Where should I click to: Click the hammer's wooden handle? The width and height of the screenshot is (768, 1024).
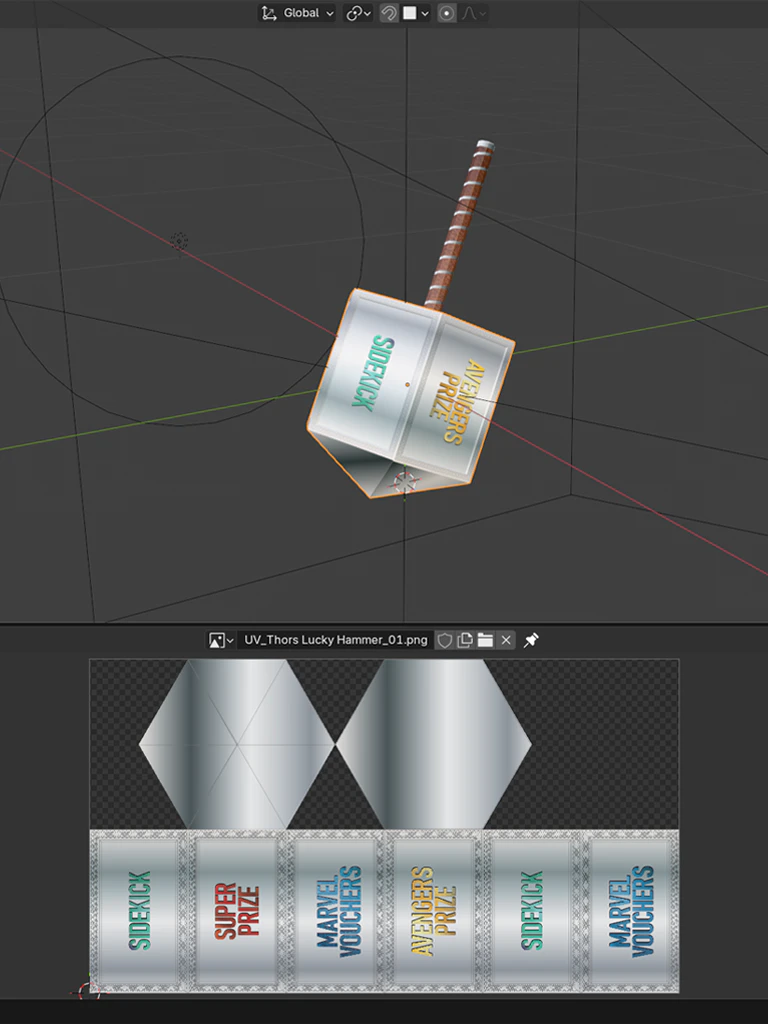(458, 225)
